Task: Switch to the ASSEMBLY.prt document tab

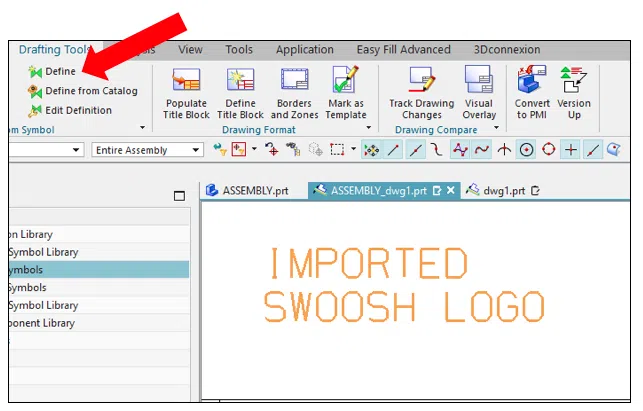Action: point(248,191)
